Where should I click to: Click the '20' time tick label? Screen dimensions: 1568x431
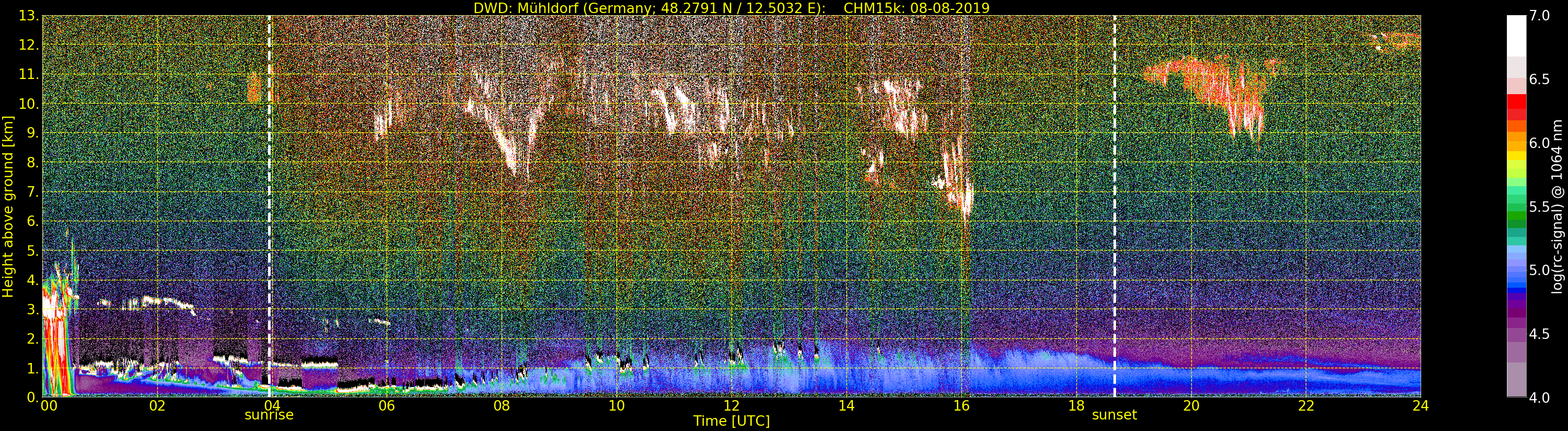tap(1191, 405)
